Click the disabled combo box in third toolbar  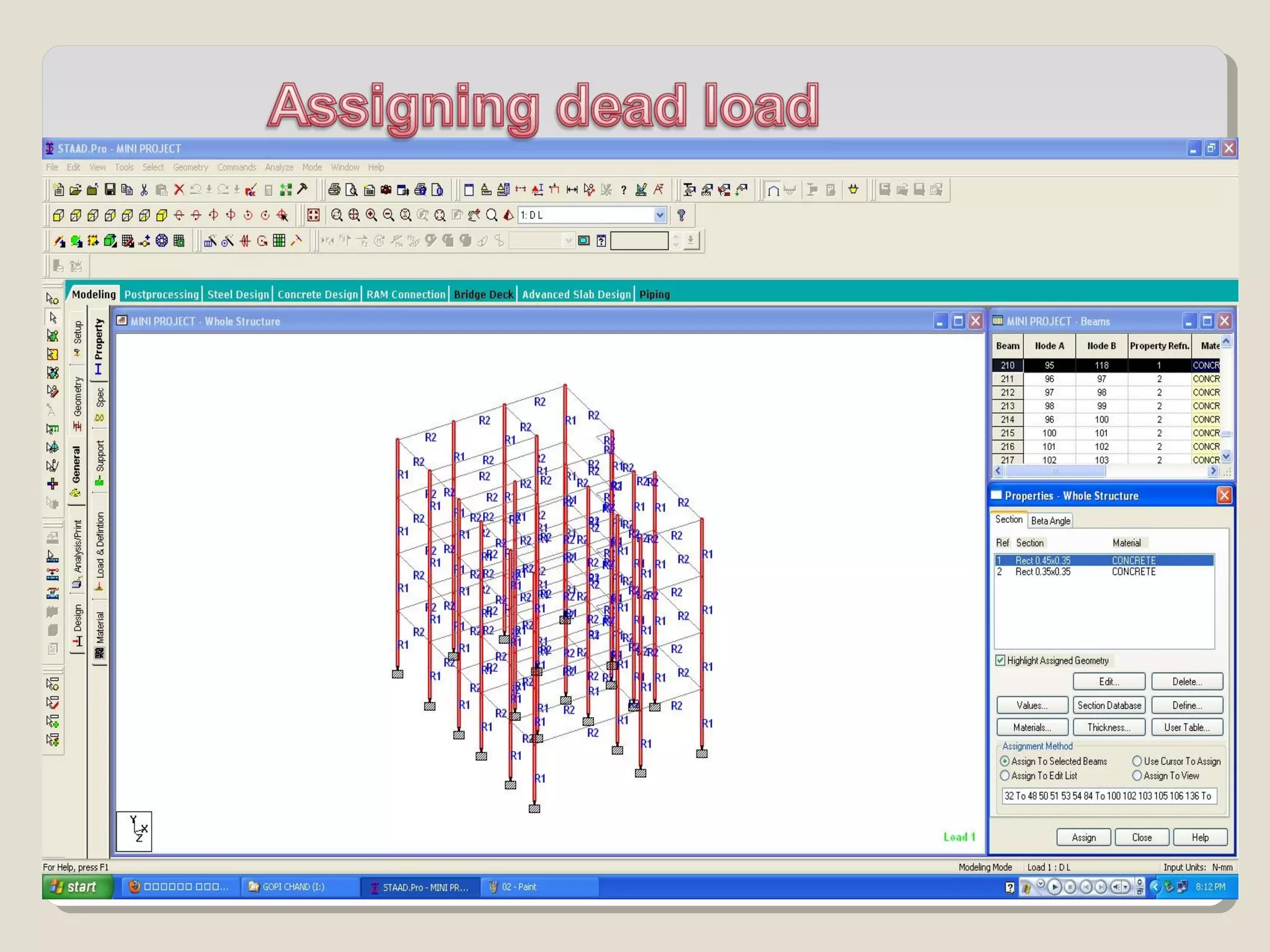point(542,240)
